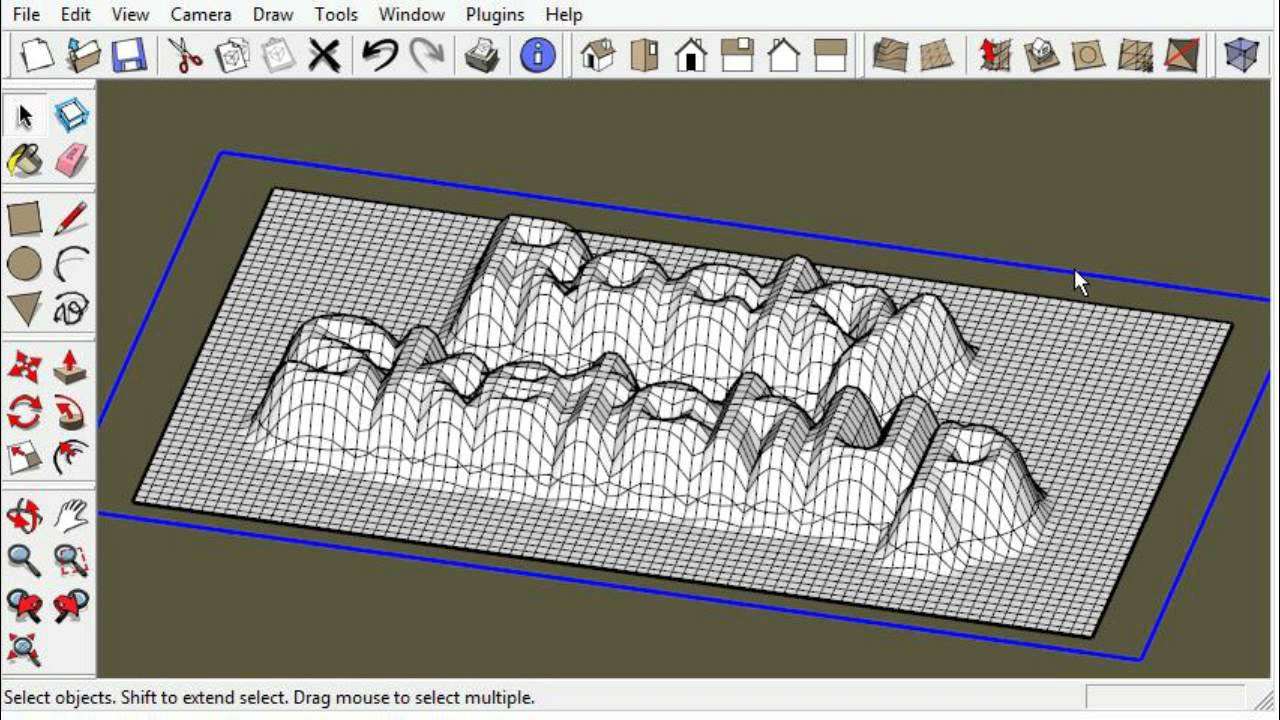Image resolution: width=1280 pixels, height=720 pixels.
Task: Click the Redo arrow icon
Action: coord(427,55)
